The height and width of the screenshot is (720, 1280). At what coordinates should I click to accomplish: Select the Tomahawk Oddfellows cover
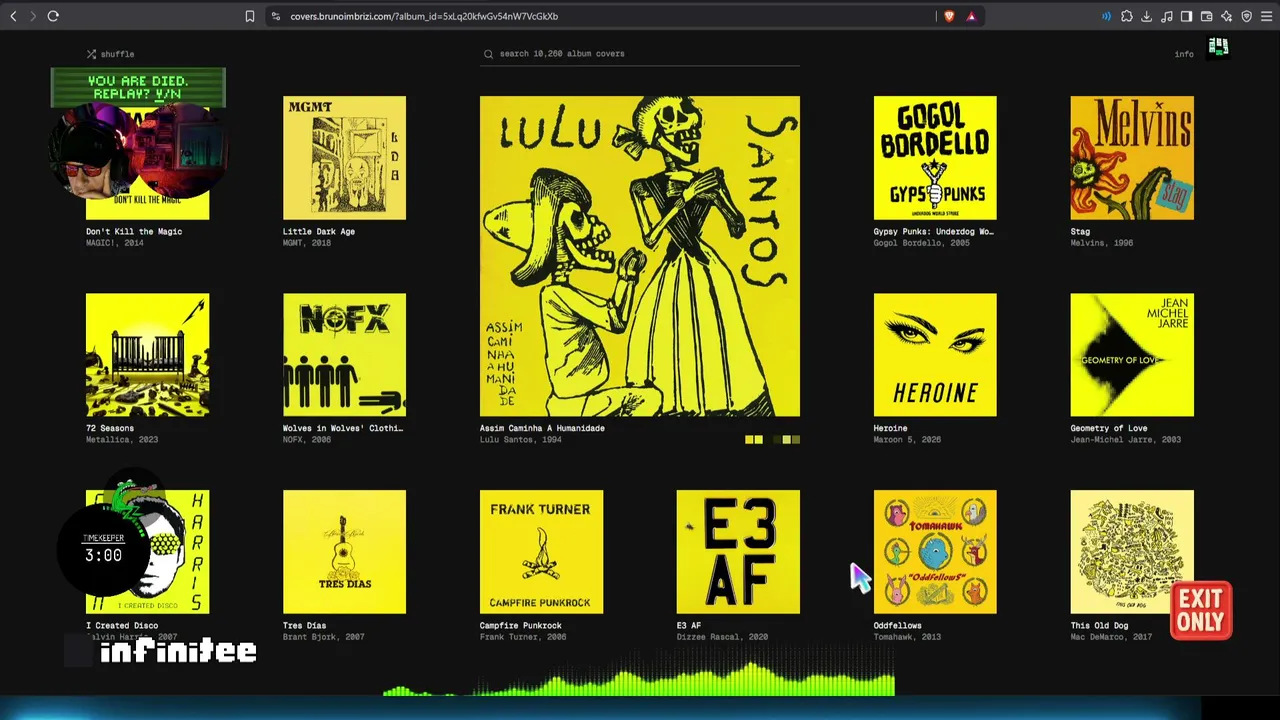pyautogui.click(x=935, y=552)
